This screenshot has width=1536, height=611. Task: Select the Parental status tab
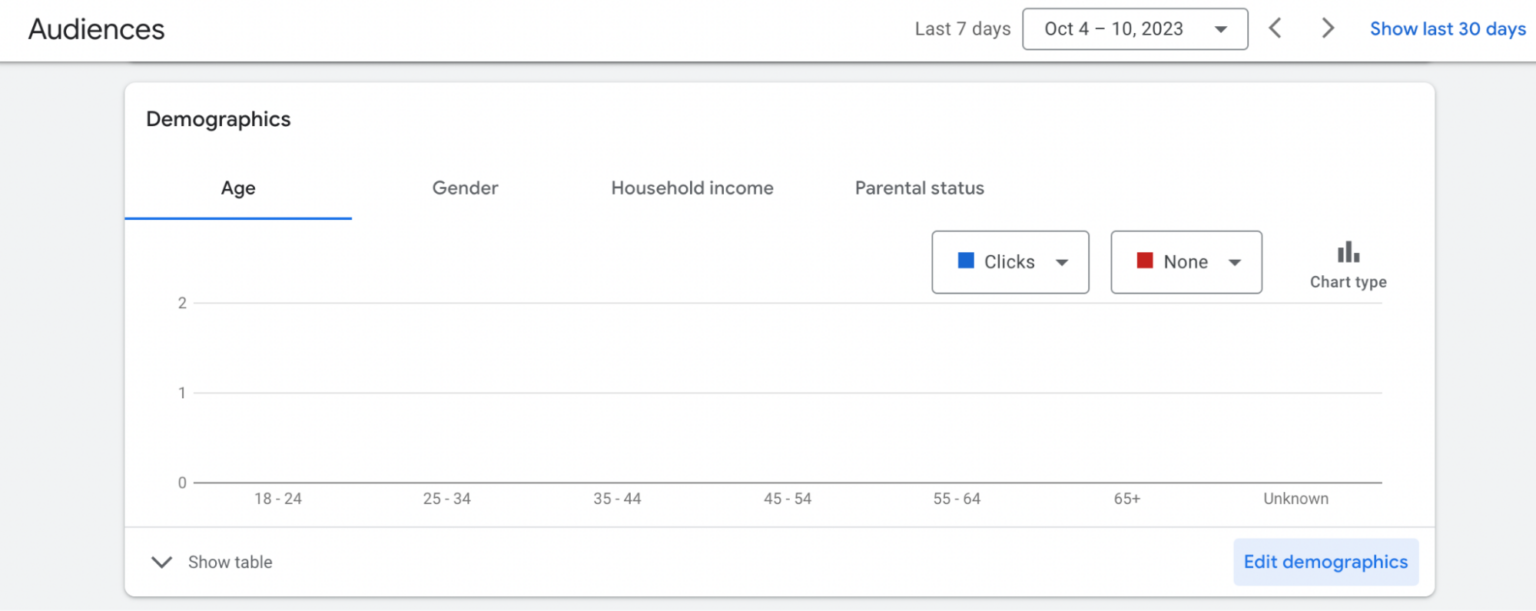[x=919, y=188]
